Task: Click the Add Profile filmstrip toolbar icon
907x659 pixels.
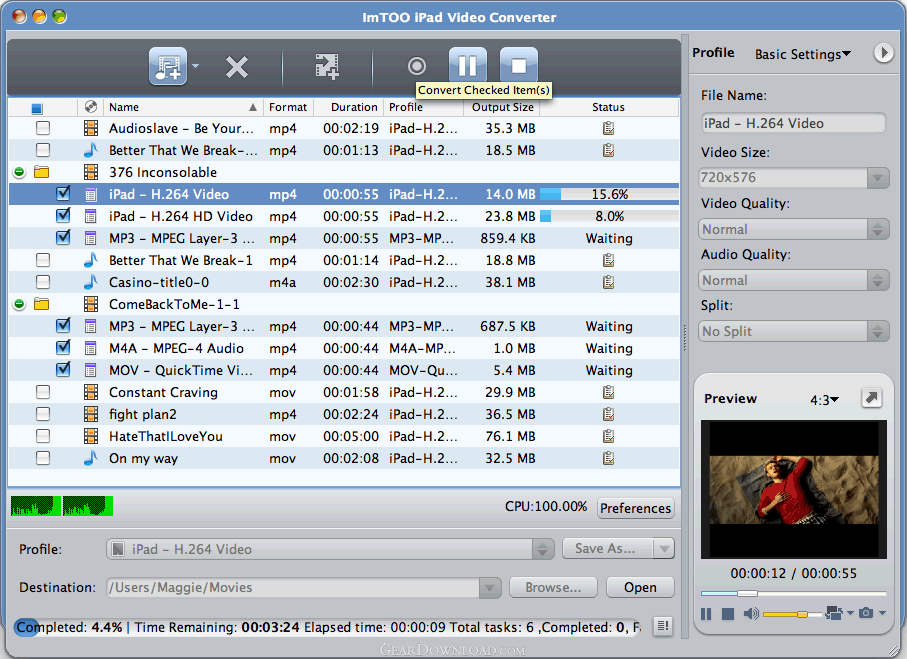Action: [327, 67]
